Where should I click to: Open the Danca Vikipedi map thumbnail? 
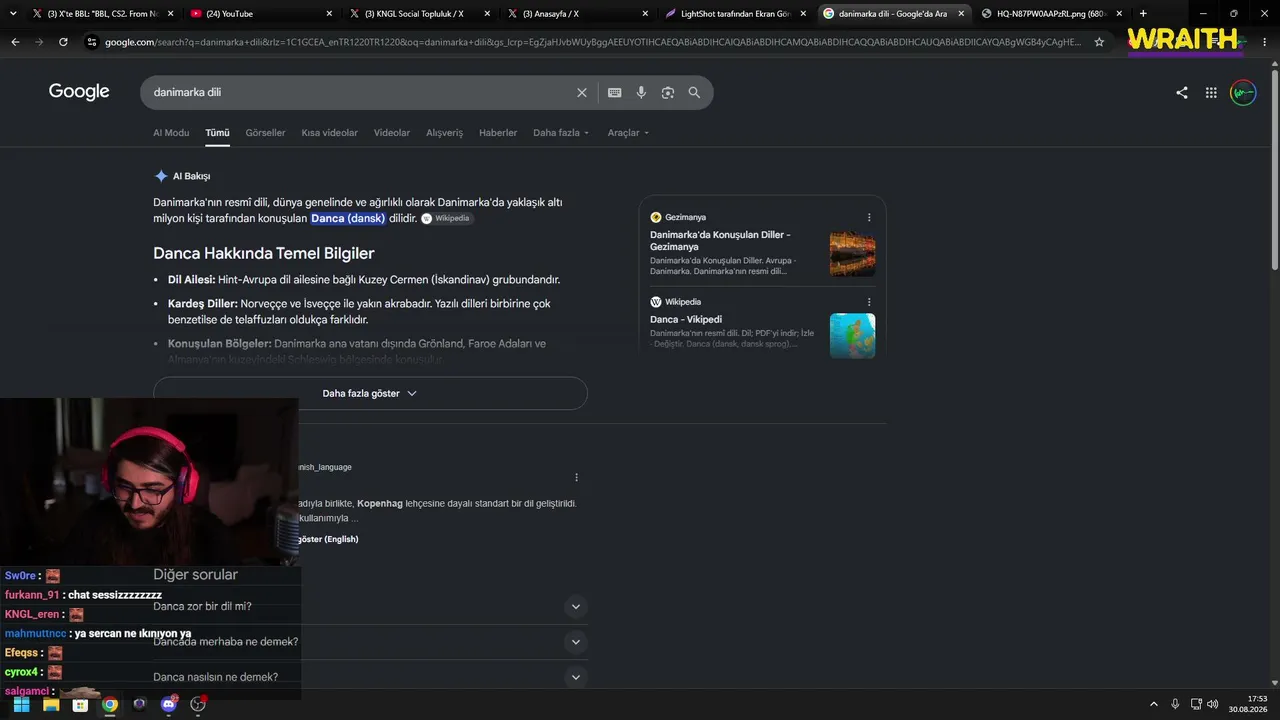(x=852, y=336)
